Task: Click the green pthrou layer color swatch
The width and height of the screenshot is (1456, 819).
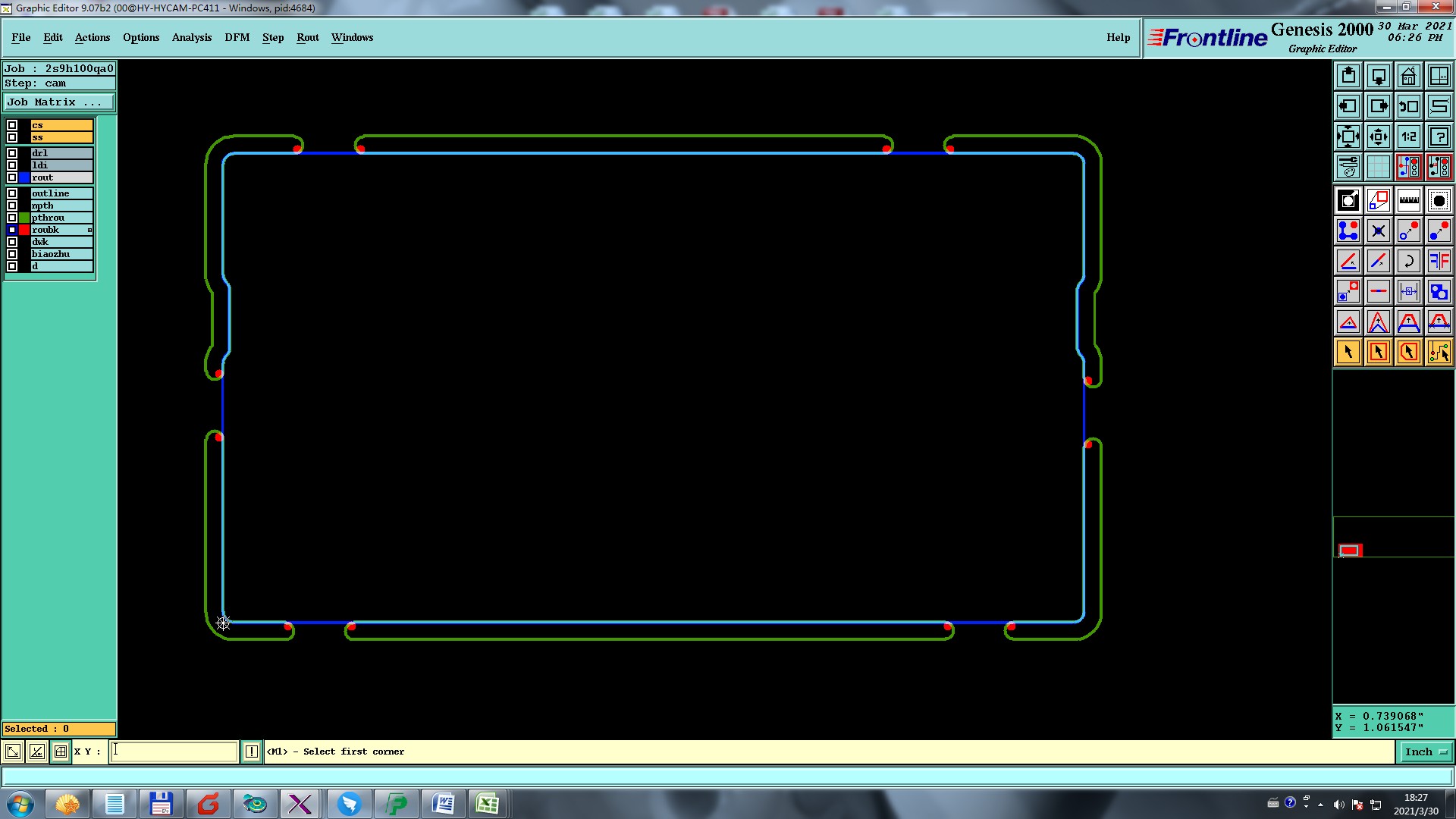Action: point(24,218)
